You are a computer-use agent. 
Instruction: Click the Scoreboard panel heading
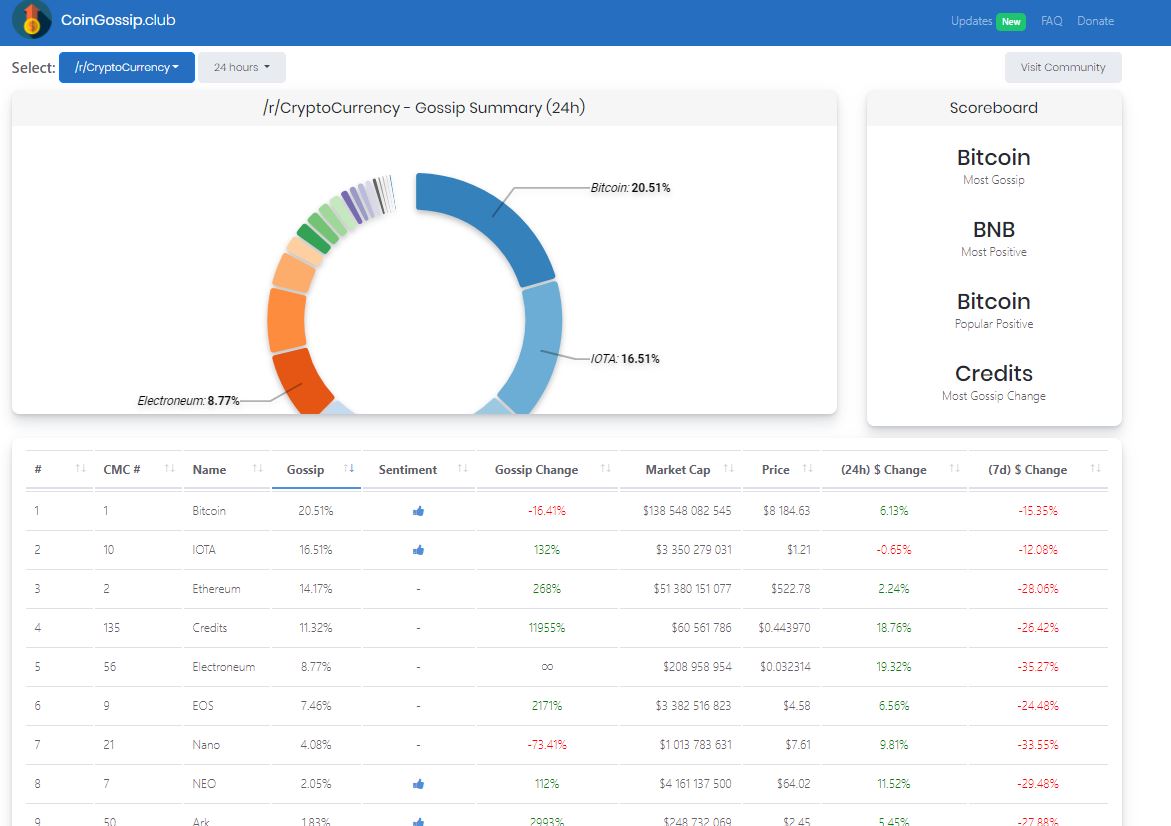tap(993, 108)
